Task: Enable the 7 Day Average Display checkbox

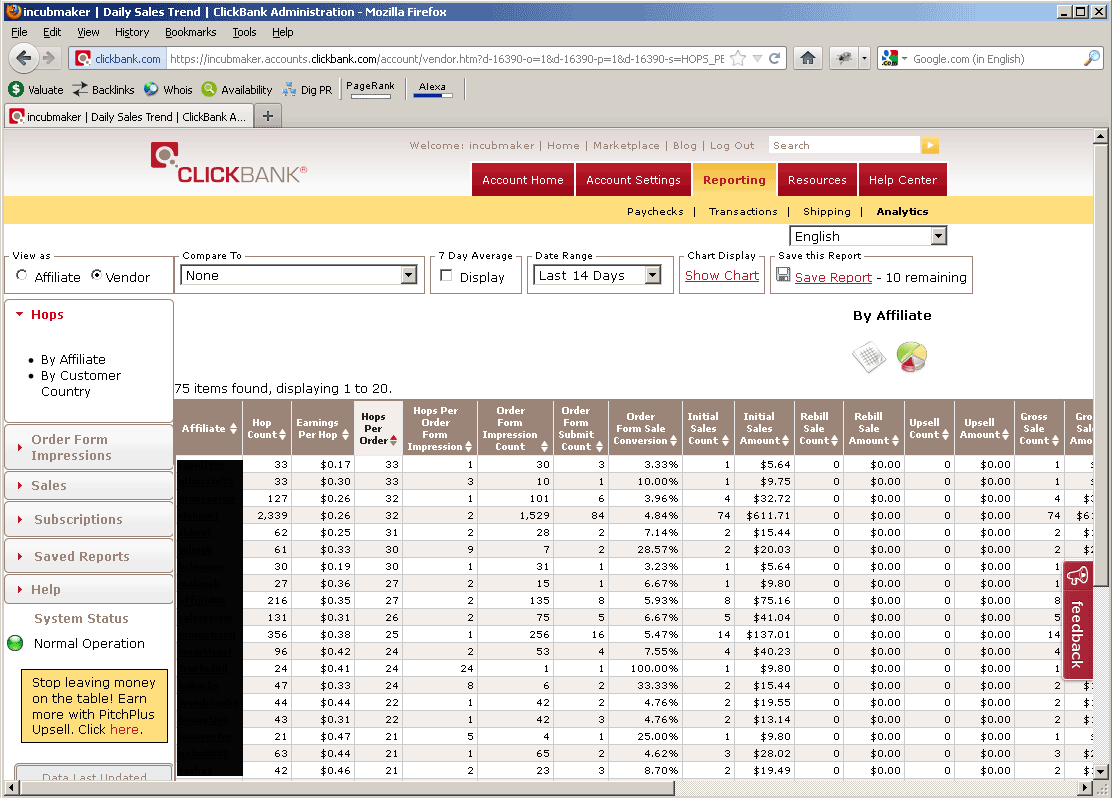Action: click(x=447, y=276)
